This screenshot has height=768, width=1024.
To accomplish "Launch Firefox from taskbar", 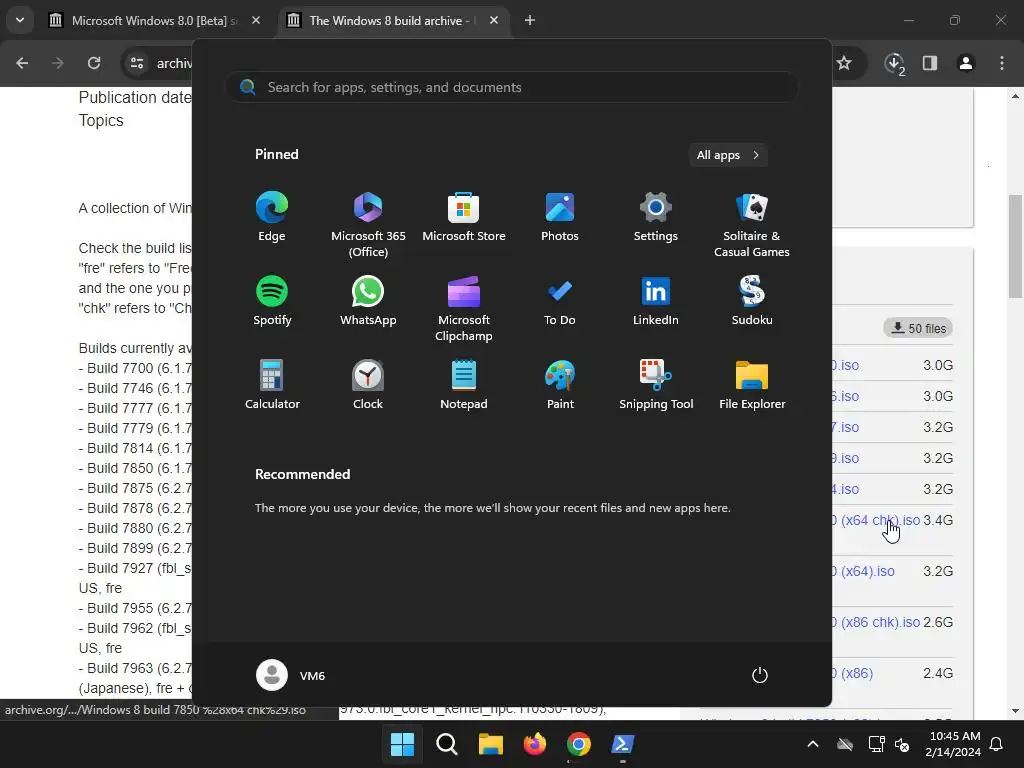I will click(535, 744).
